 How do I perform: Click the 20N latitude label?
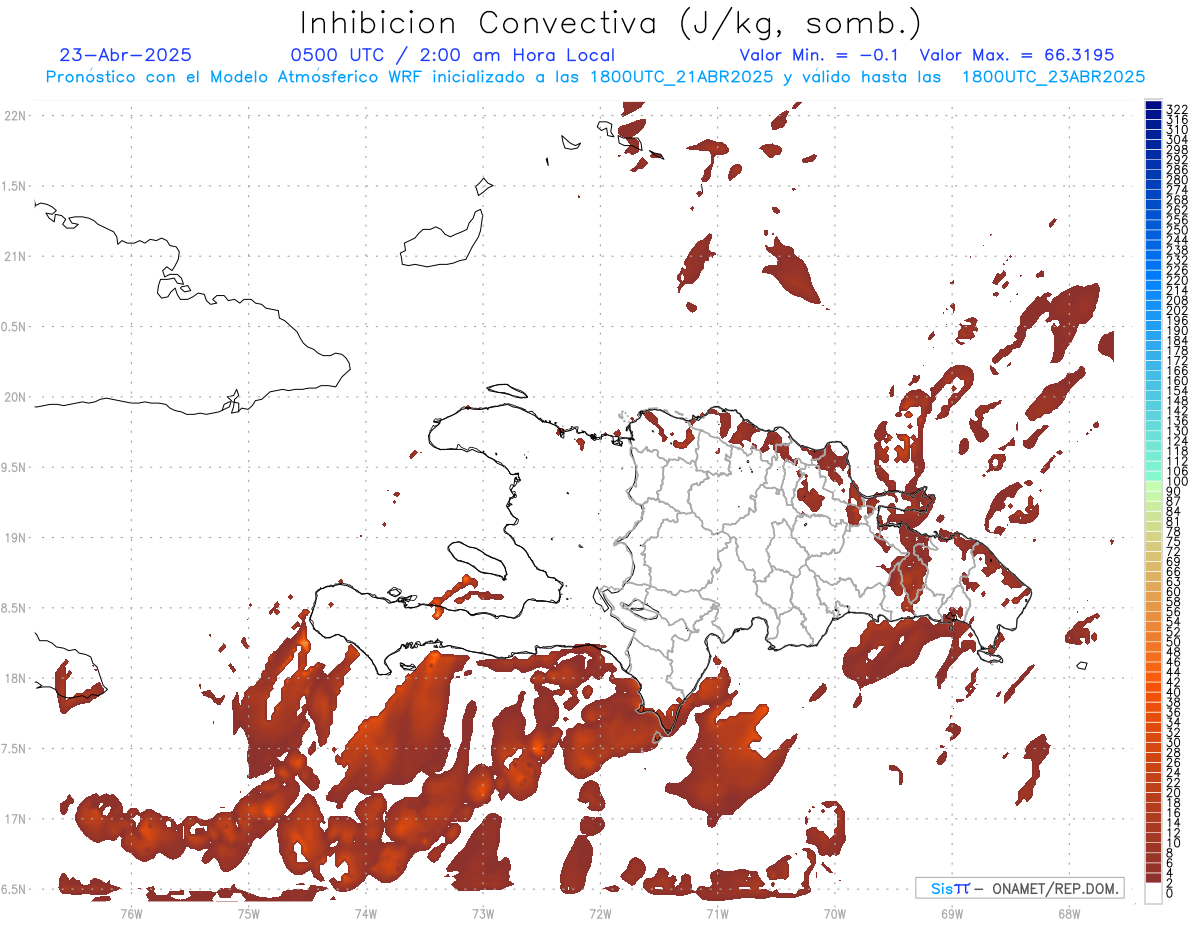click(x=15, y=397)
